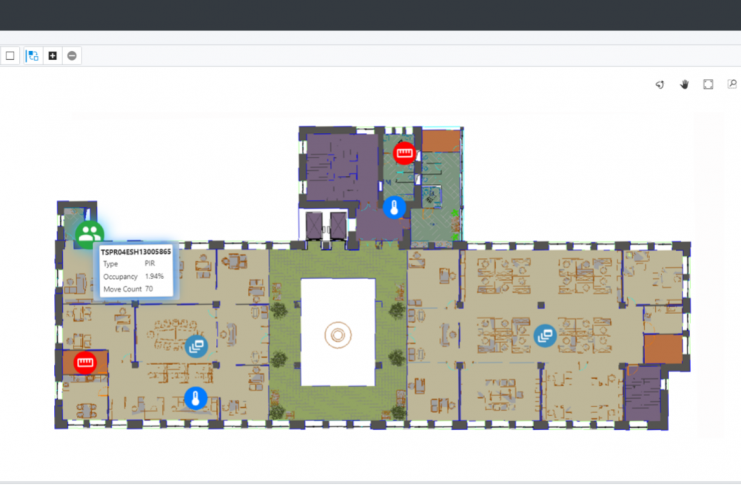Viewport: 741px width, 486px height.
Task: Toggle the blue selection mode button
Action: coord(32,56)
